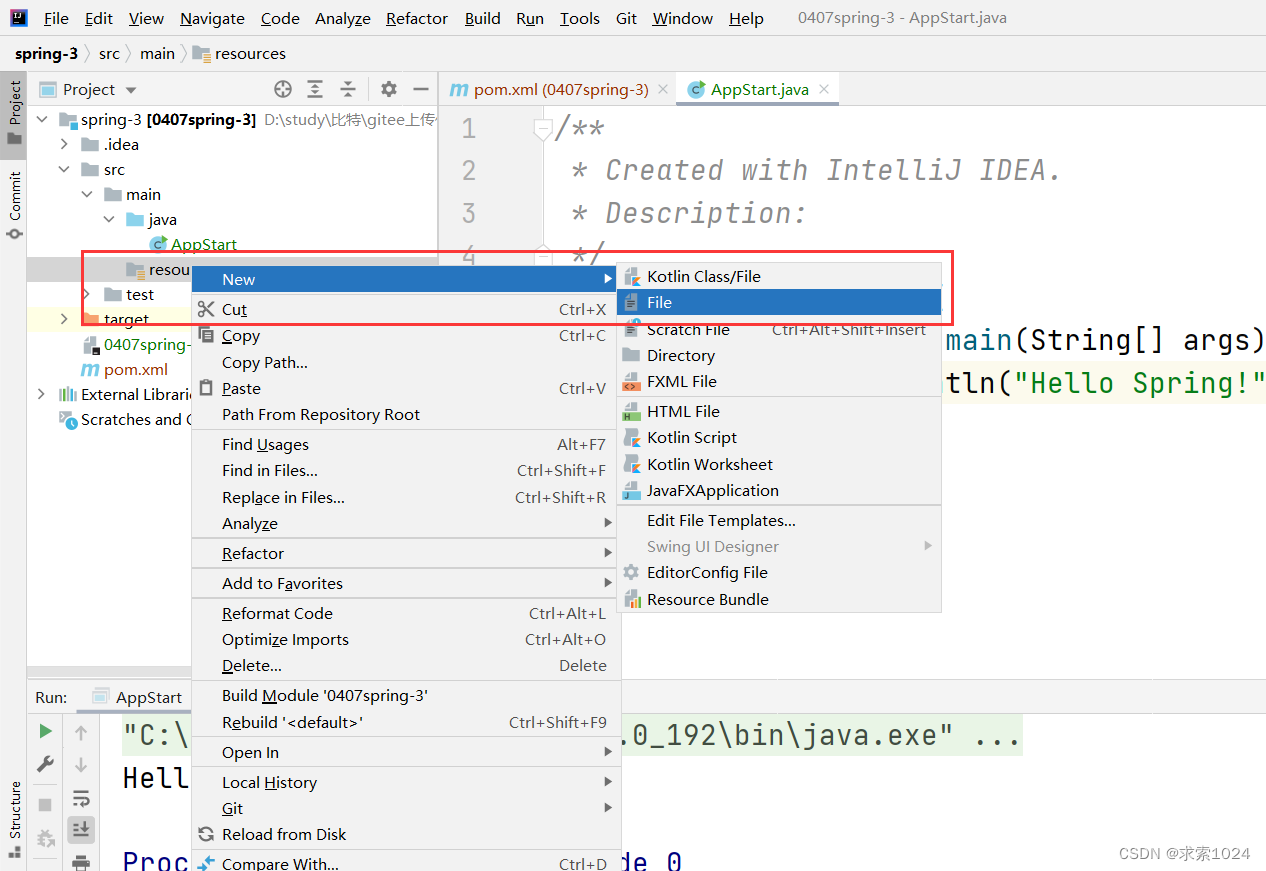The image size is (1266, 871).
Task: Expand the target folder node
Action: tap(64, 319)
